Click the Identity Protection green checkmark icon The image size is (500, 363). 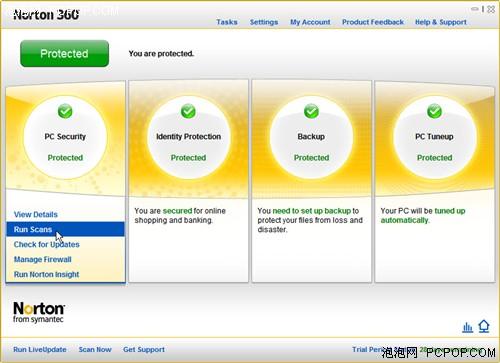188,111
